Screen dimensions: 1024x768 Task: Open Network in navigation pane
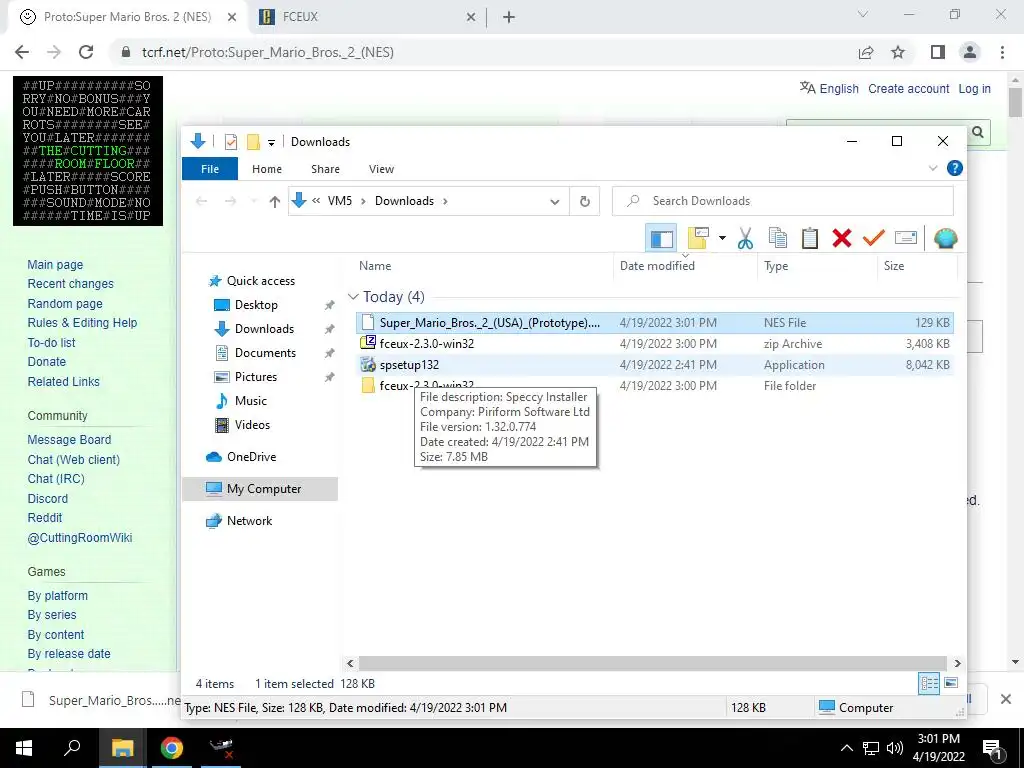click(249, 521)
